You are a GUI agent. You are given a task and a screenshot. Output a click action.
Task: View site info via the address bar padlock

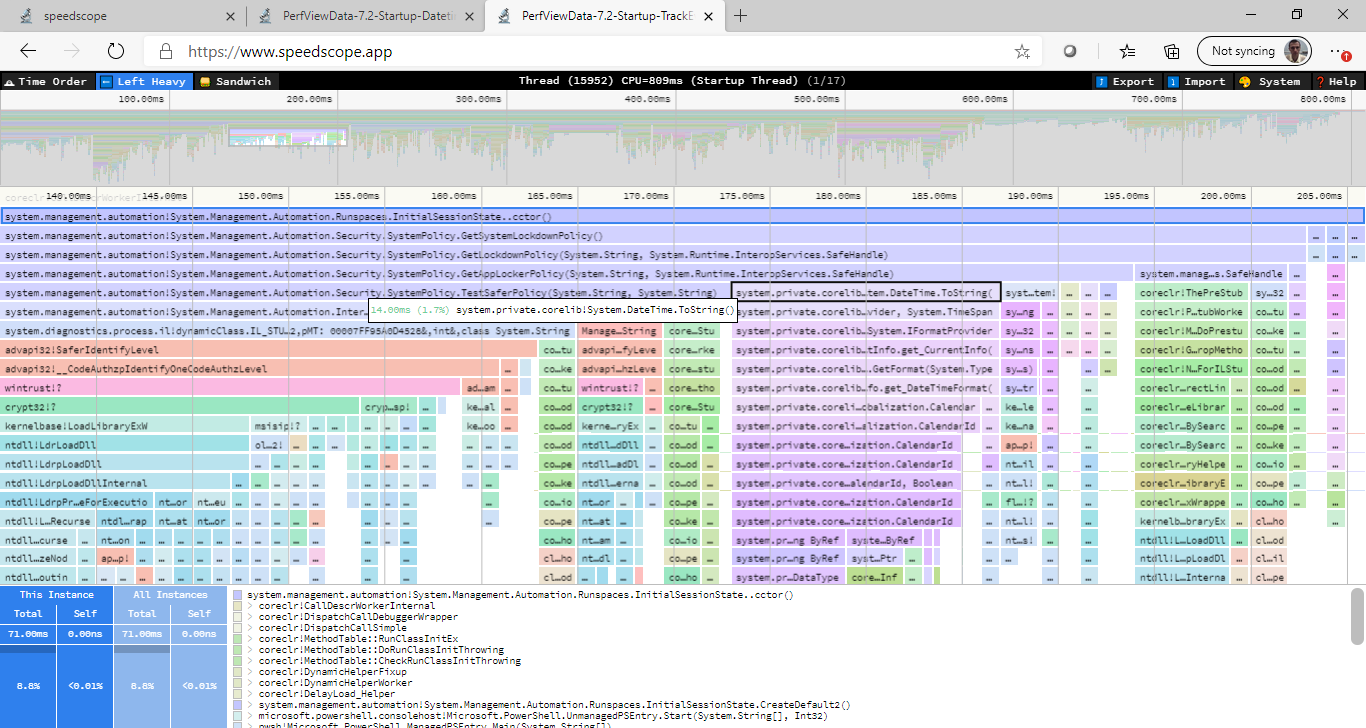tap(165, 51)
